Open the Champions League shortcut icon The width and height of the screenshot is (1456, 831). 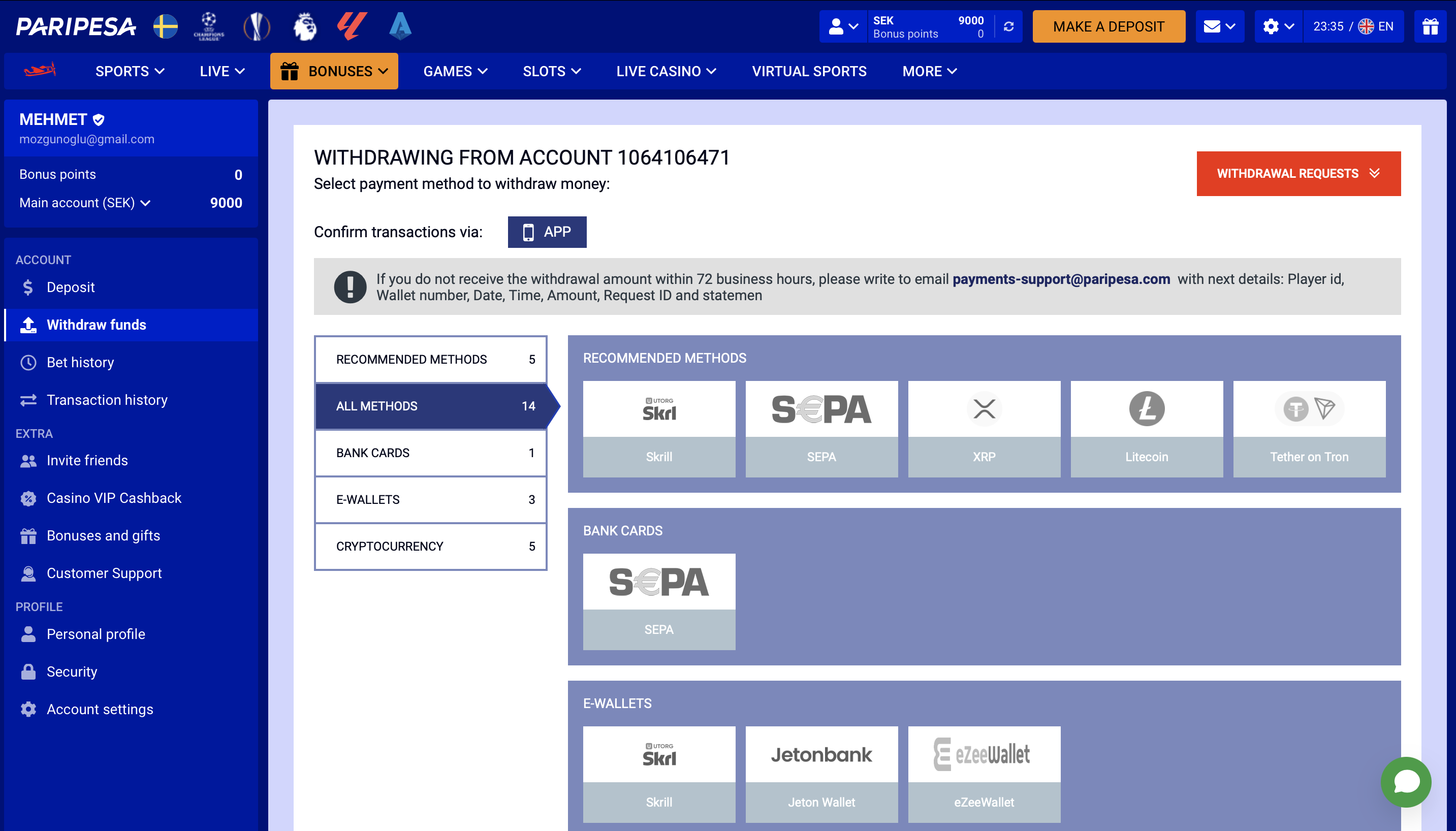pos(209,26)
